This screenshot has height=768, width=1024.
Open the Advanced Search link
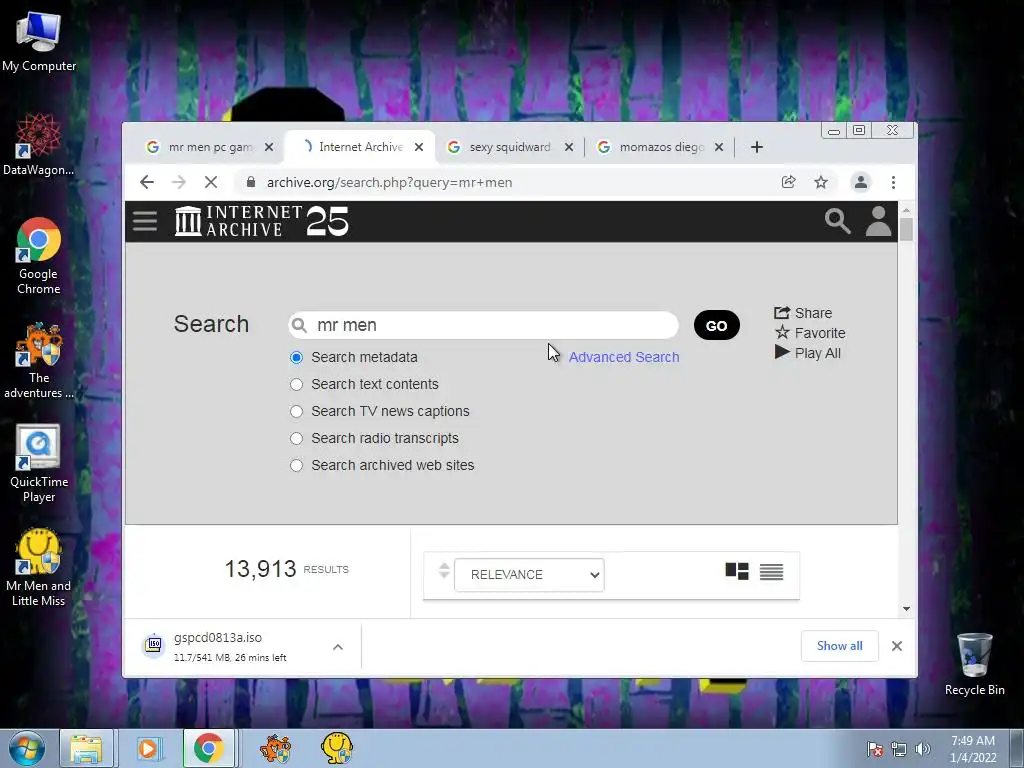[624, 357]
